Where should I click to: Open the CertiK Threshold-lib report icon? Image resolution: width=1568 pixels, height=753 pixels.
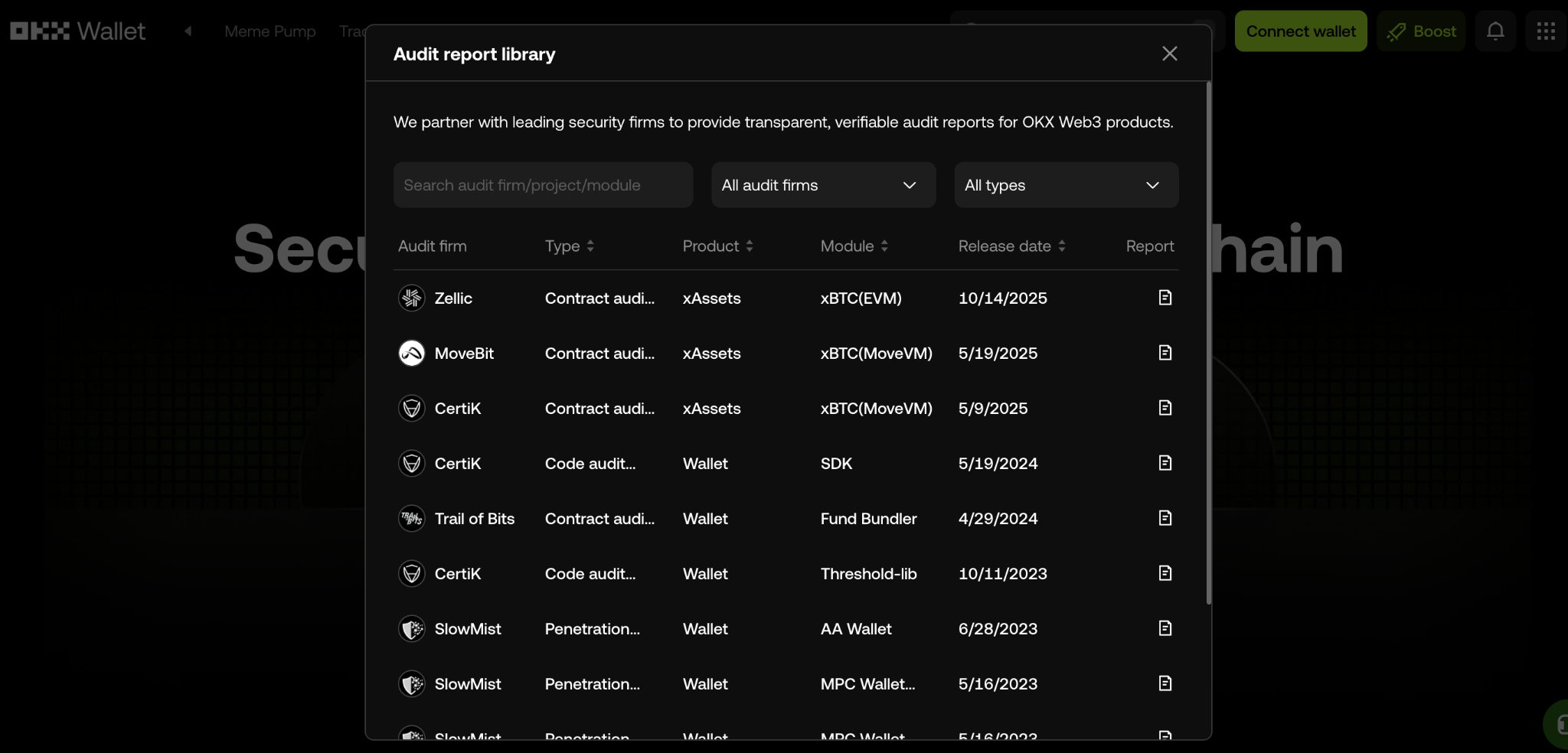[1165, 573]
